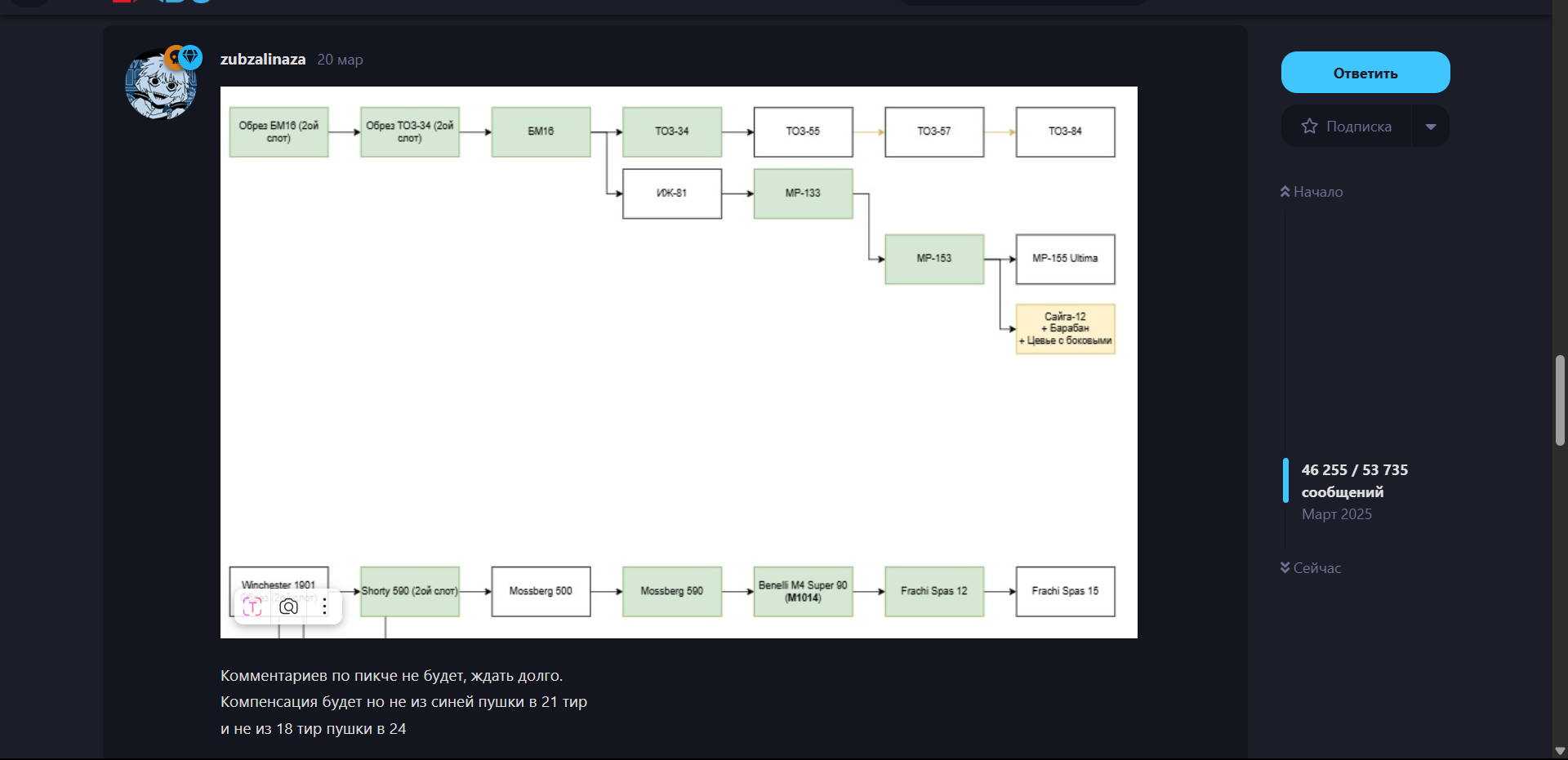Click the Подписка subscribe button
Viewport: 1568px width, 760px height.
[1347, 126]
